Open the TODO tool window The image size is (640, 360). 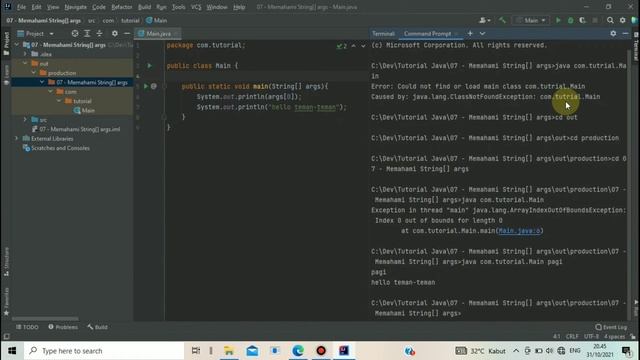(x=27, y=327)
